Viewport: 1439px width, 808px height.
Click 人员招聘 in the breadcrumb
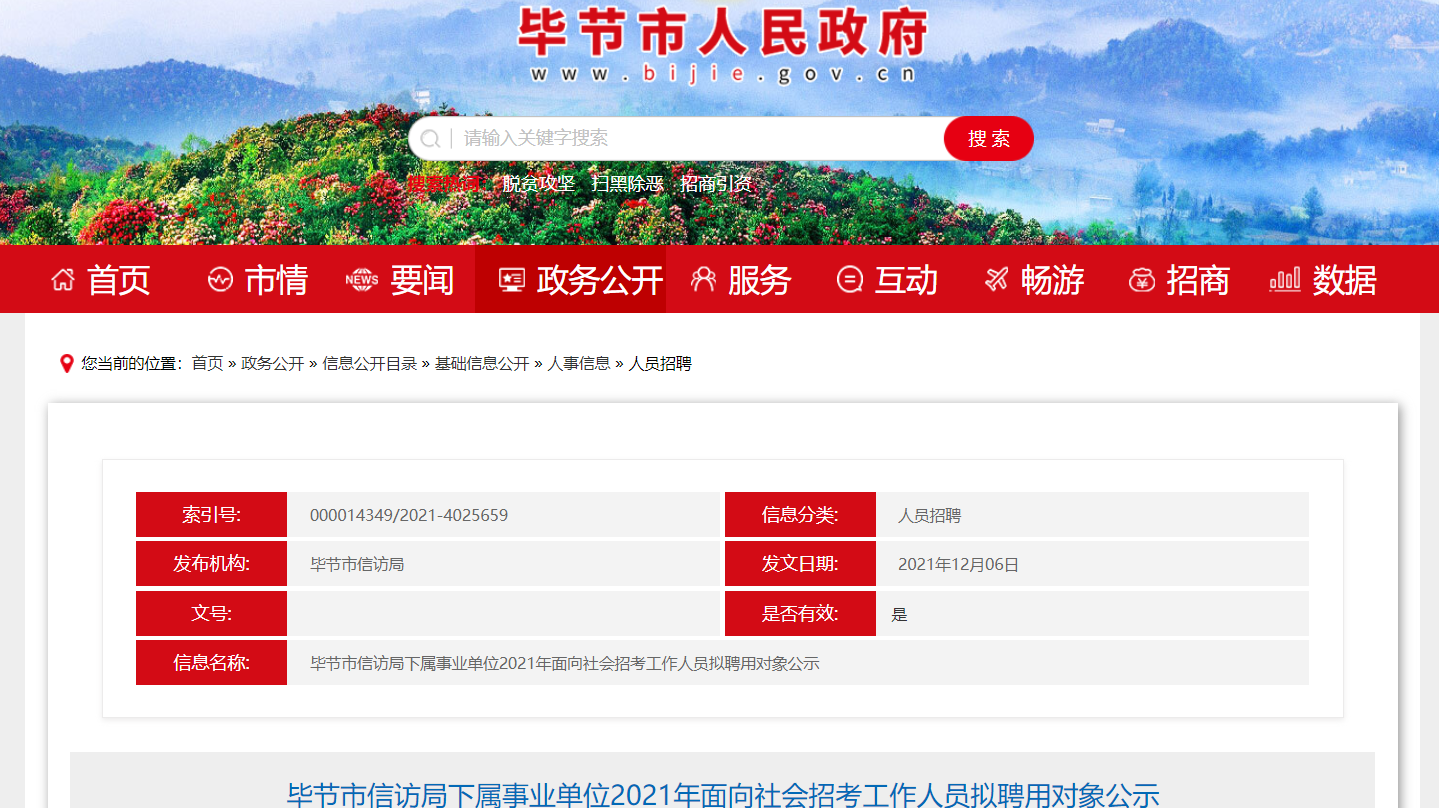click(660, 363)
